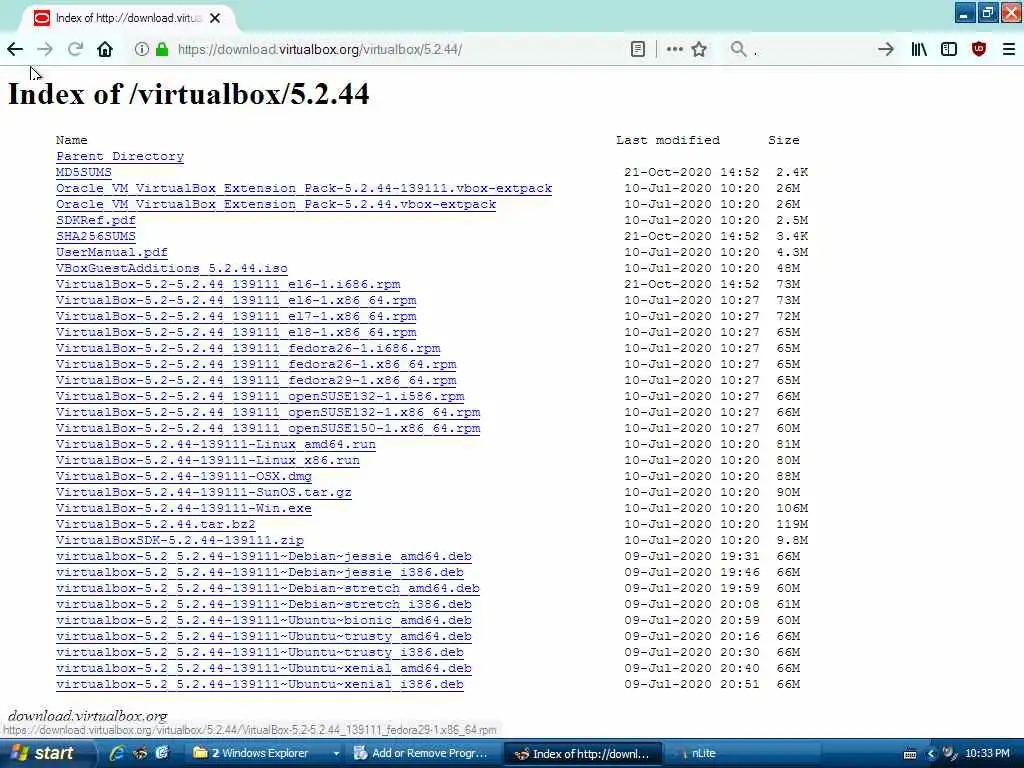The image size is (1024, 768).
Task: Select the Index of http://download tab
Action: pos(127,18)
